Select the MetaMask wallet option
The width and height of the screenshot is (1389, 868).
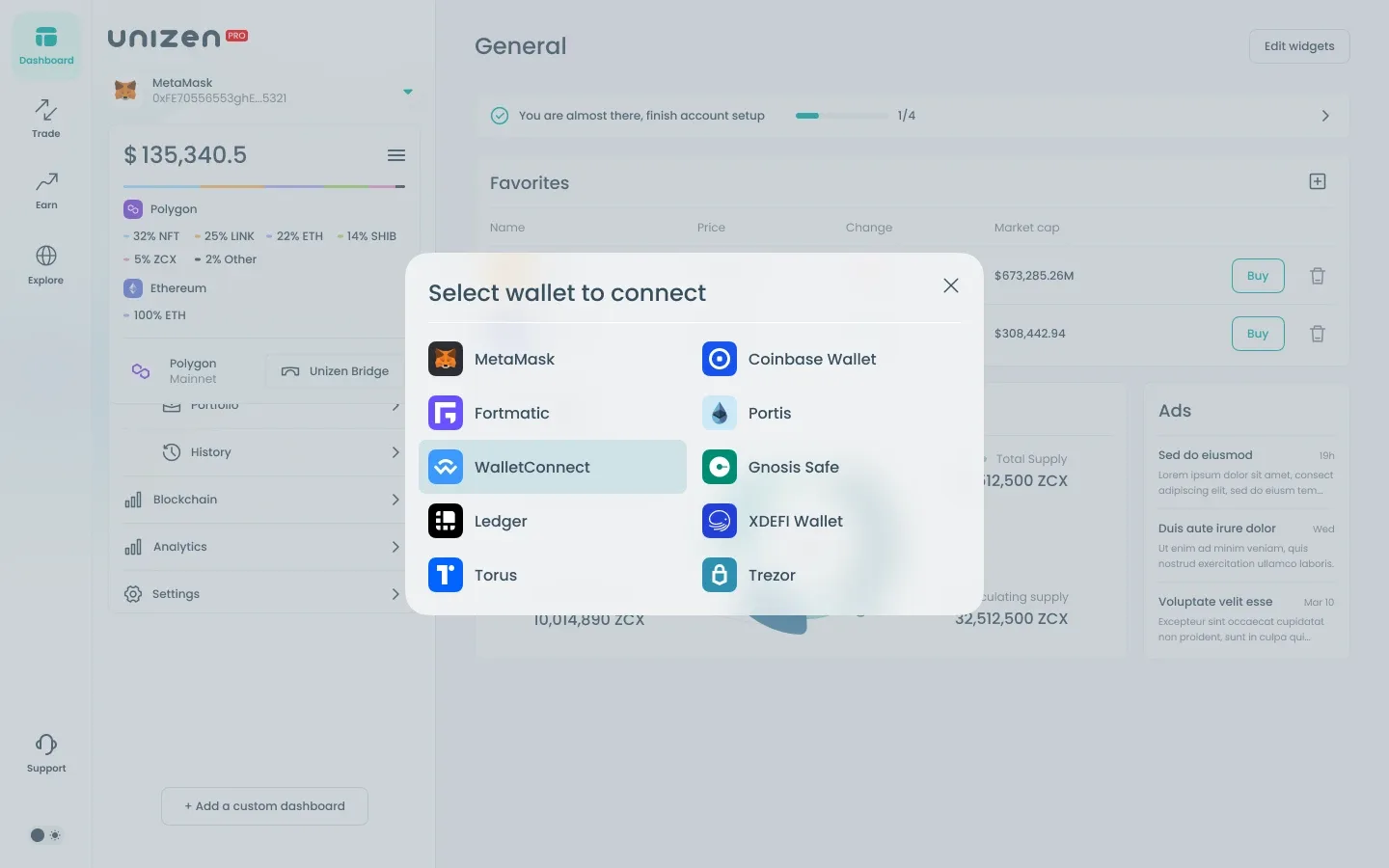click(552, 359)
